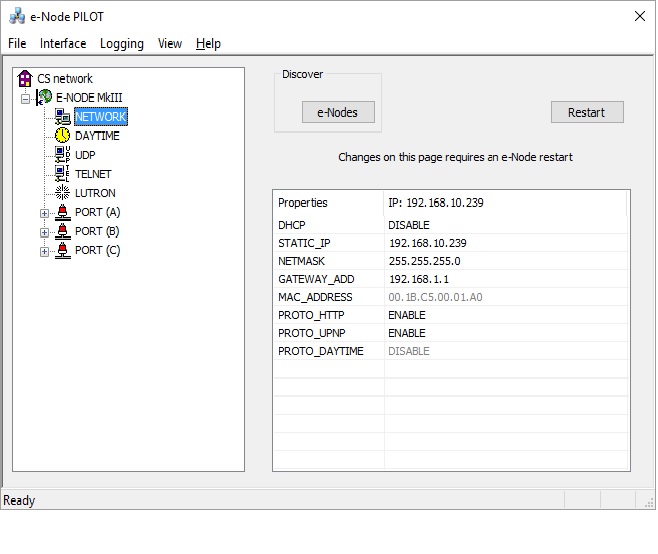Click the e-Node PILOT title bar app icon

click(17, 16)
